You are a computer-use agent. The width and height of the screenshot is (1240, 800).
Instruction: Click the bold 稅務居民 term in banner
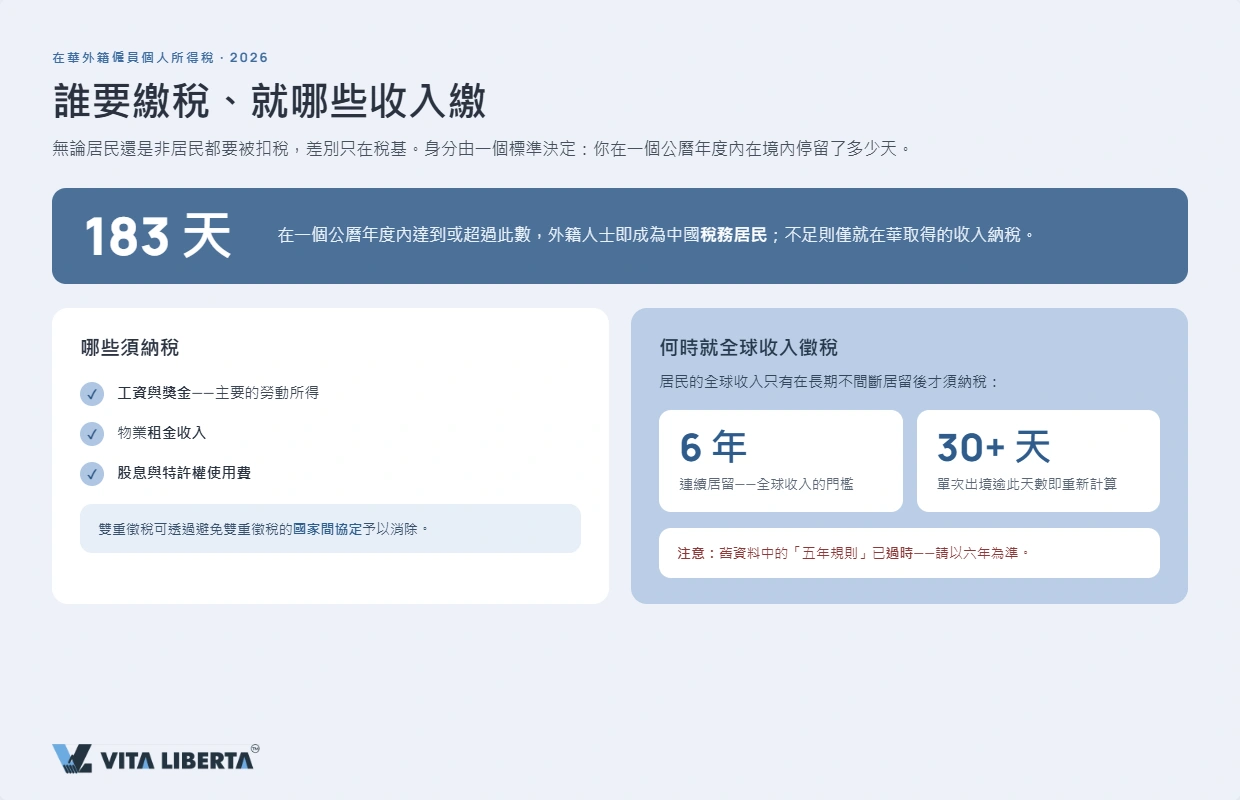(x=733, y=236)
